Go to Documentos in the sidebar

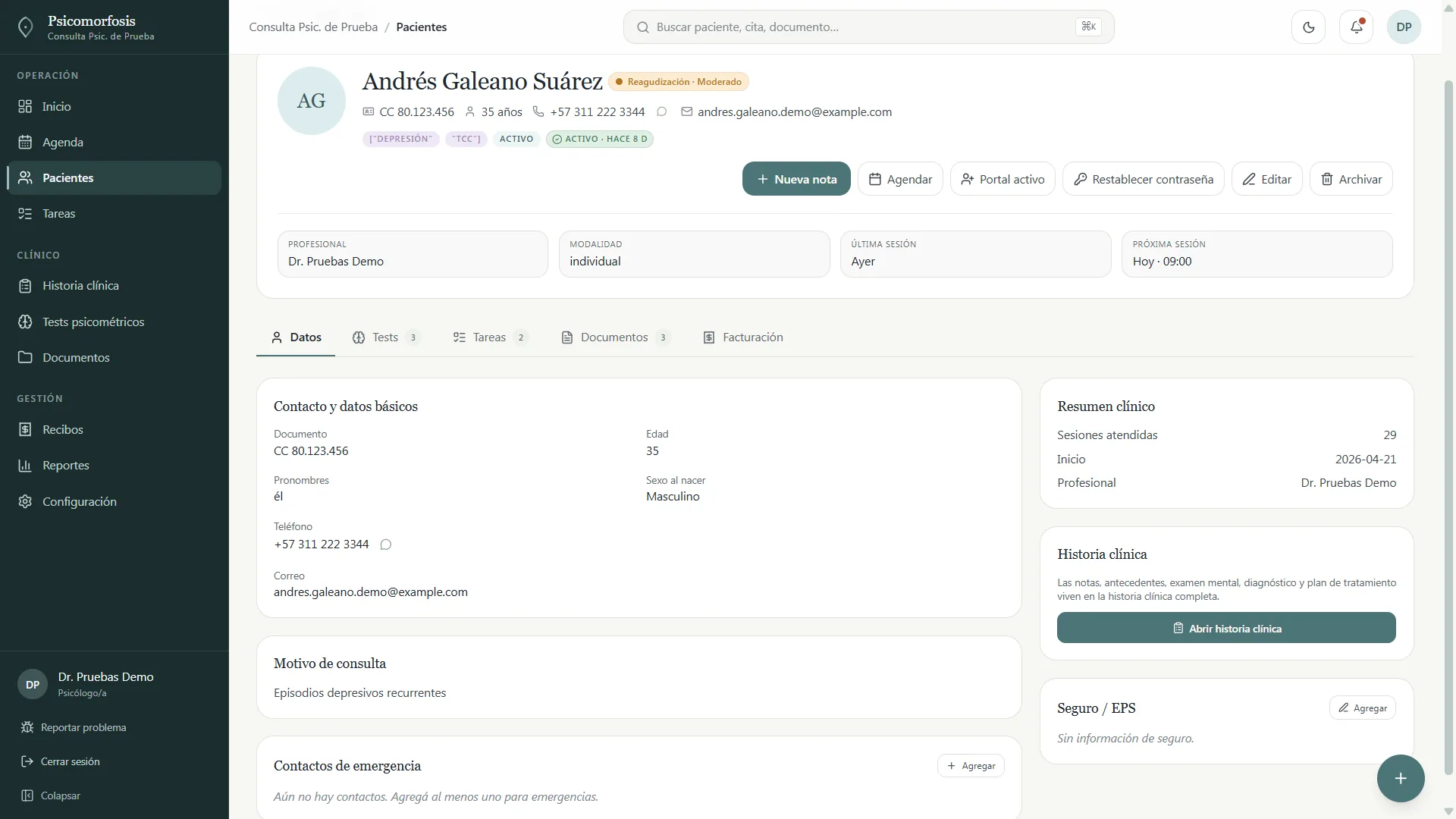pos(115,358)
